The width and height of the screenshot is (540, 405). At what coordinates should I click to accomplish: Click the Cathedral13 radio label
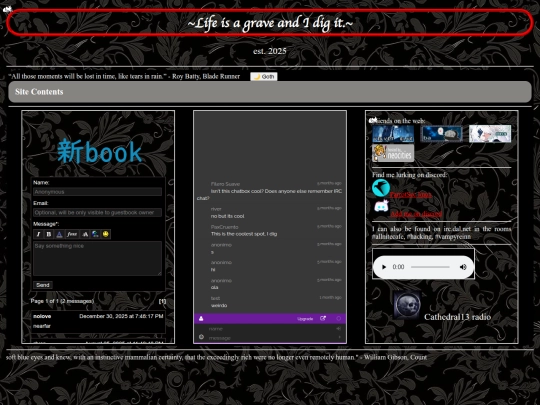(457, 317)
